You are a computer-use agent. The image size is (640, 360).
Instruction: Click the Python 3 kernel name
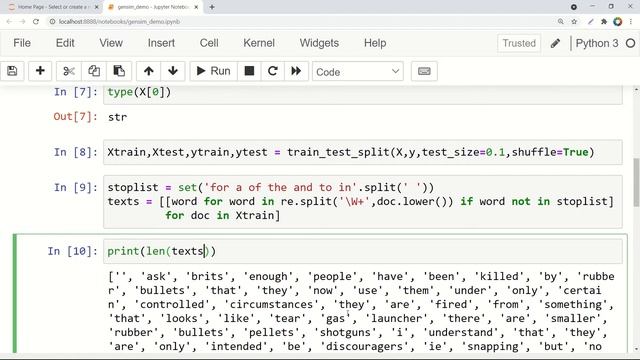pos(597,43)
